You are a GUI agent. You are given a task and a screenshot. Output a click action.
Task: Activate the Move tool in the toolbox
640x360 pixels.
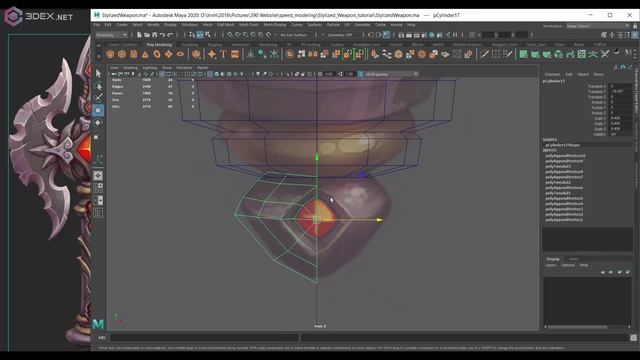[98, 110]
